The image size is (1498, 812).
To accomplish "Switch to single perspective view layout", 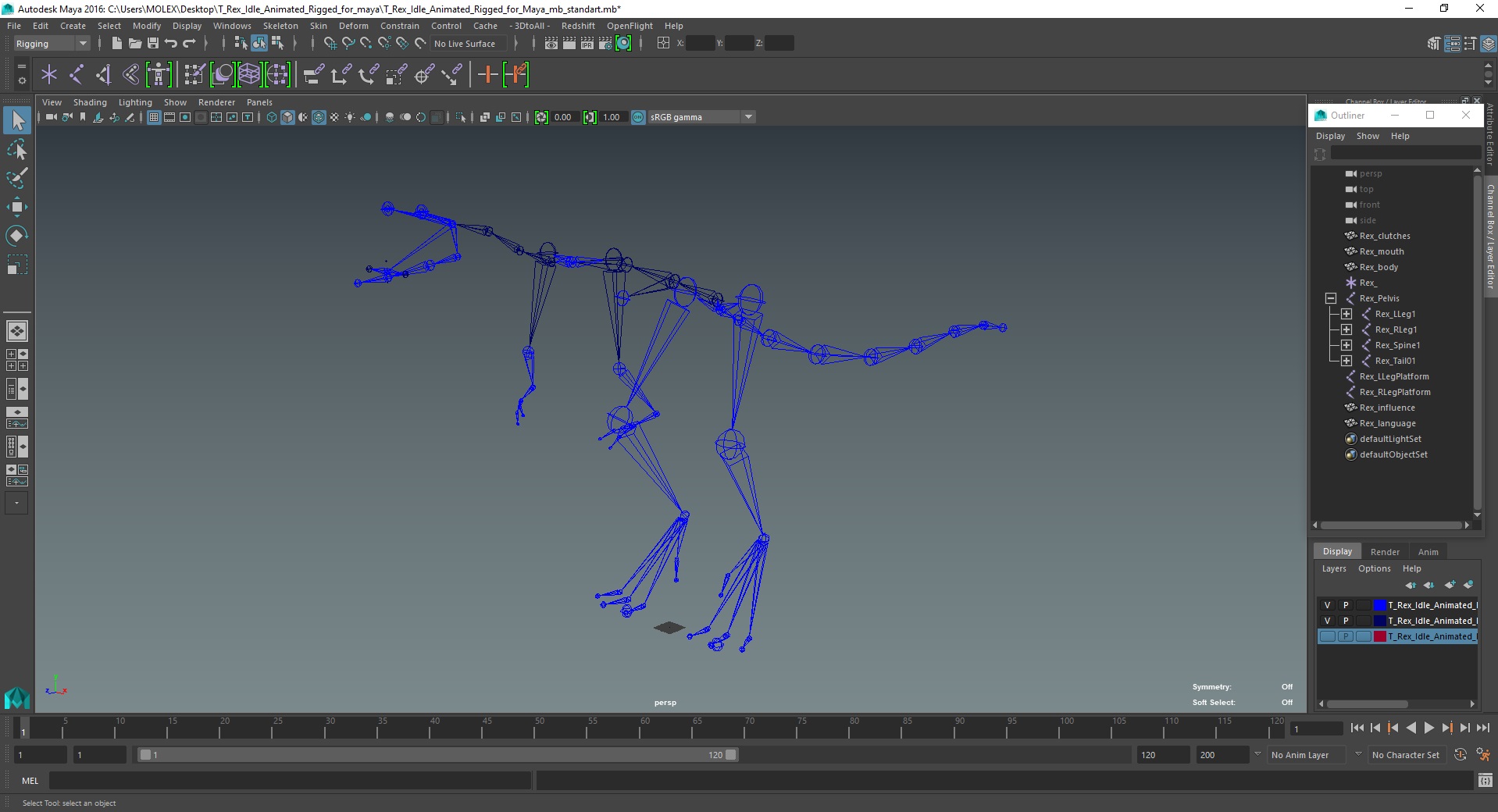I will 17,331.
